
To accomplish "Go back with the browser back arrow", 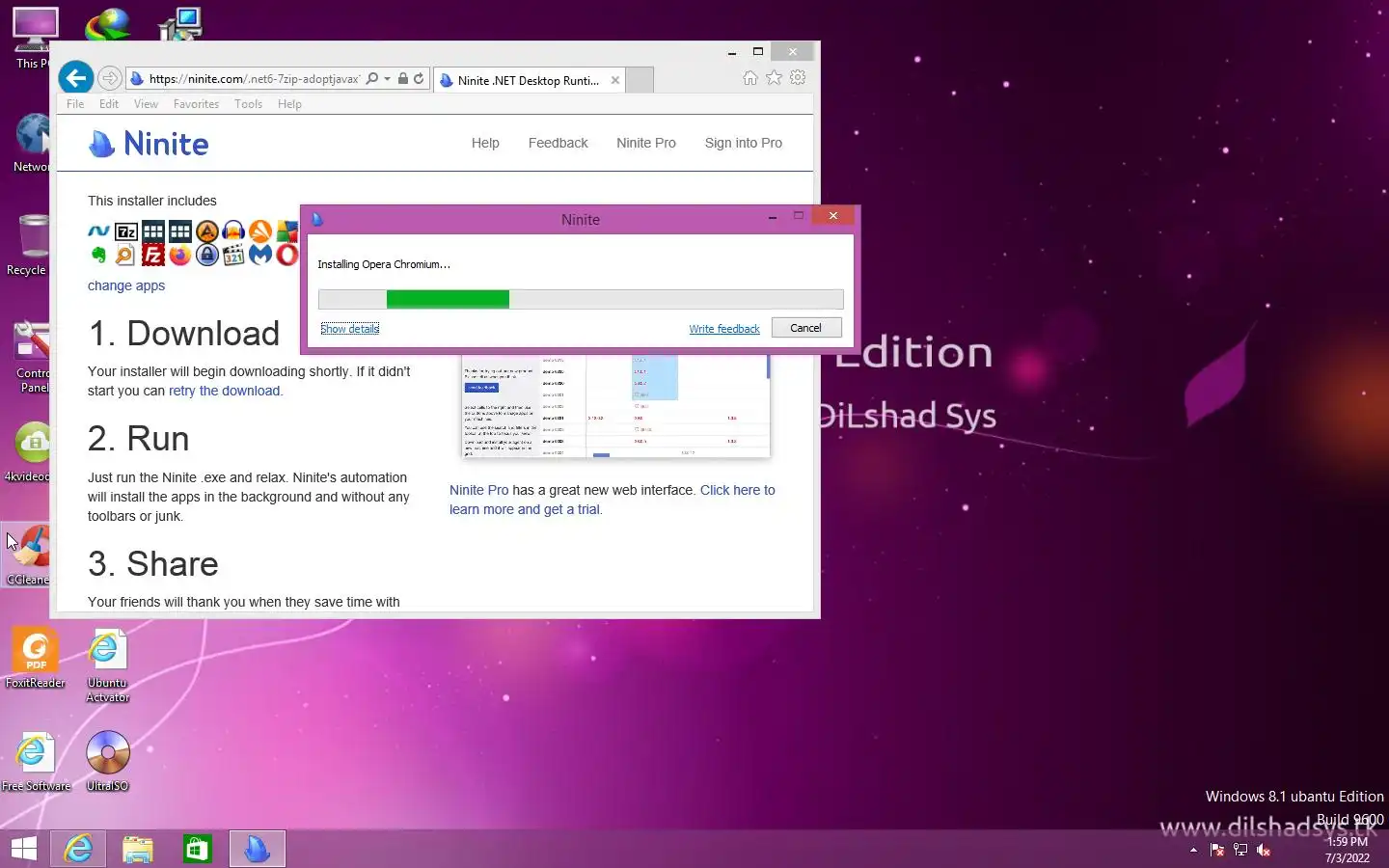I will pos(76,78).
